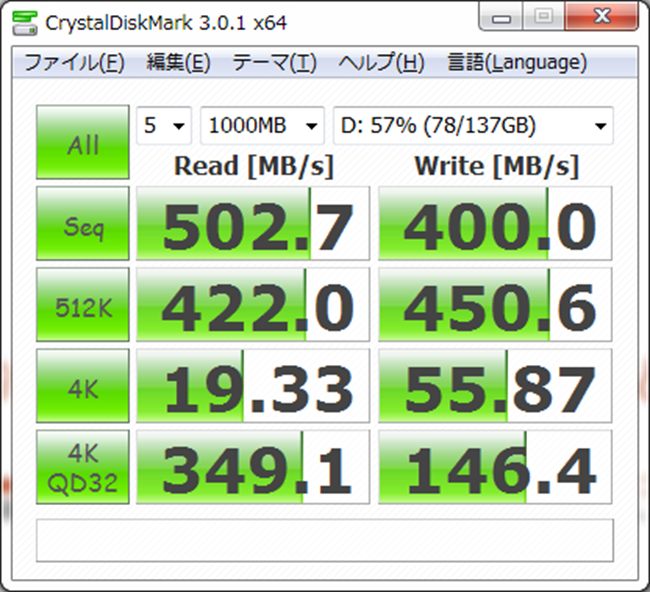Open the テーマ(T) menu
Viewport: 650px width, 592px height.
click(274, 63)
